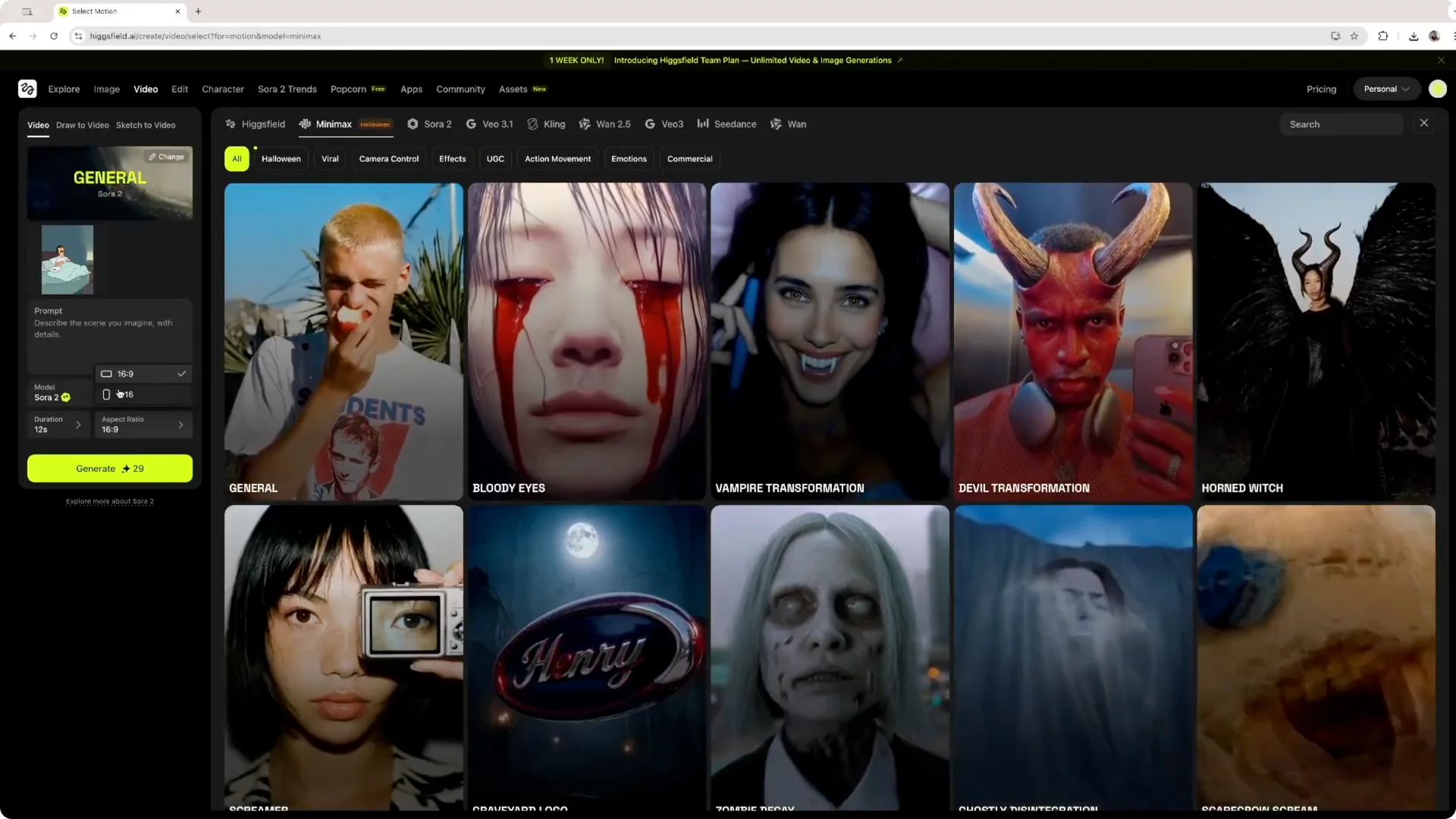Select the 16:9 option with the checkmark
Viewport: 1456px width, 819px height.
[x=143, y=373]
